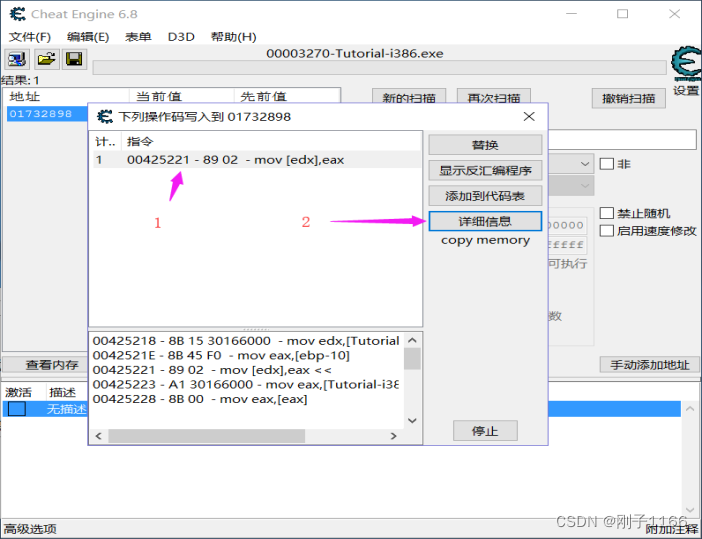This screenshot has height=539, width=702.
Task: Close the opcode dialog with X
Action: coord(529,117)
